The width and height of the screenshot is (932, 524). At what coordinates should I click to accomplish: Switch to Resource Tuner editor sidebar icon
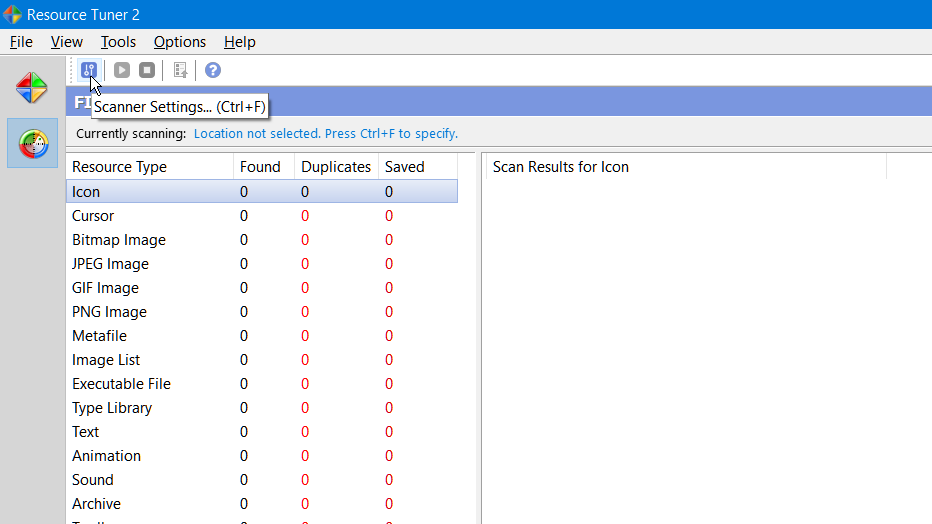coord(32,88)
